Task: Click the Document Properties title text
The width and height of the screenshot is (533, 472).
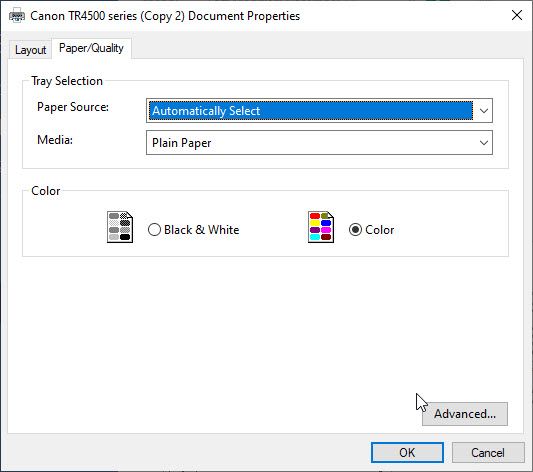Action: [165, 16]
